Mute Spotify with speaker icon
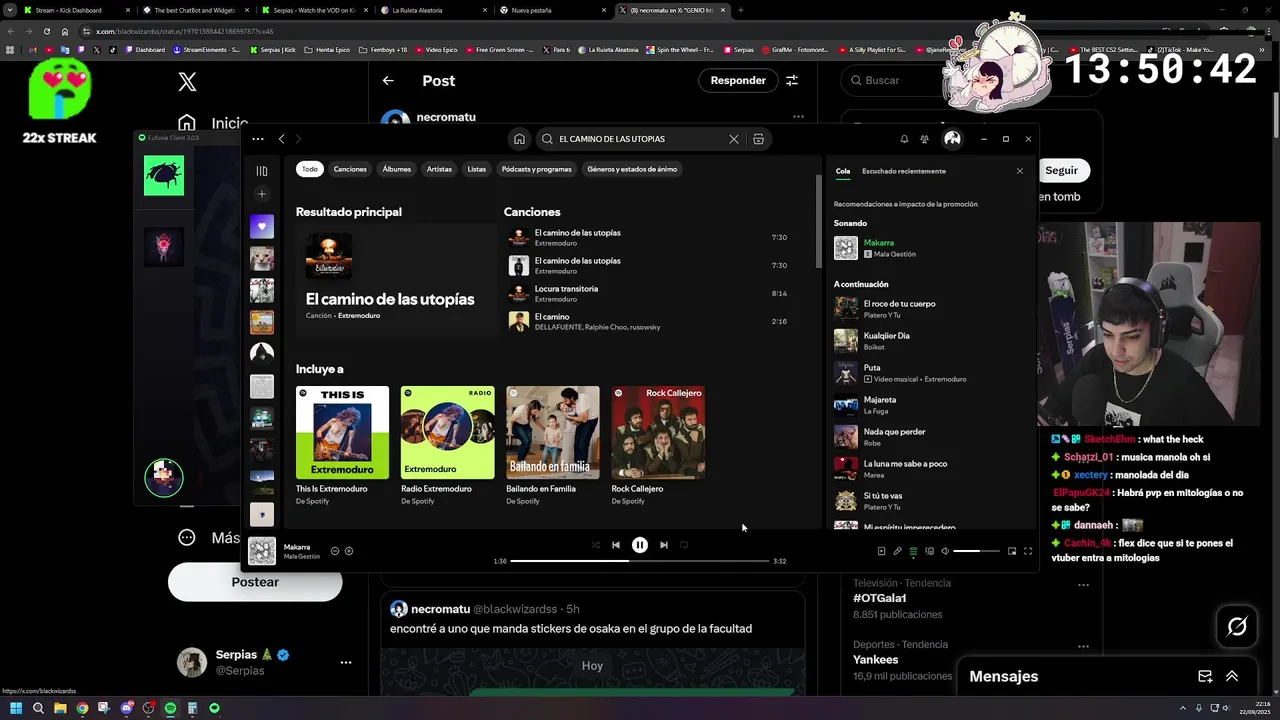Viewport: 1280px width, 720px height. pyautogui.click(x=945, y=551)
